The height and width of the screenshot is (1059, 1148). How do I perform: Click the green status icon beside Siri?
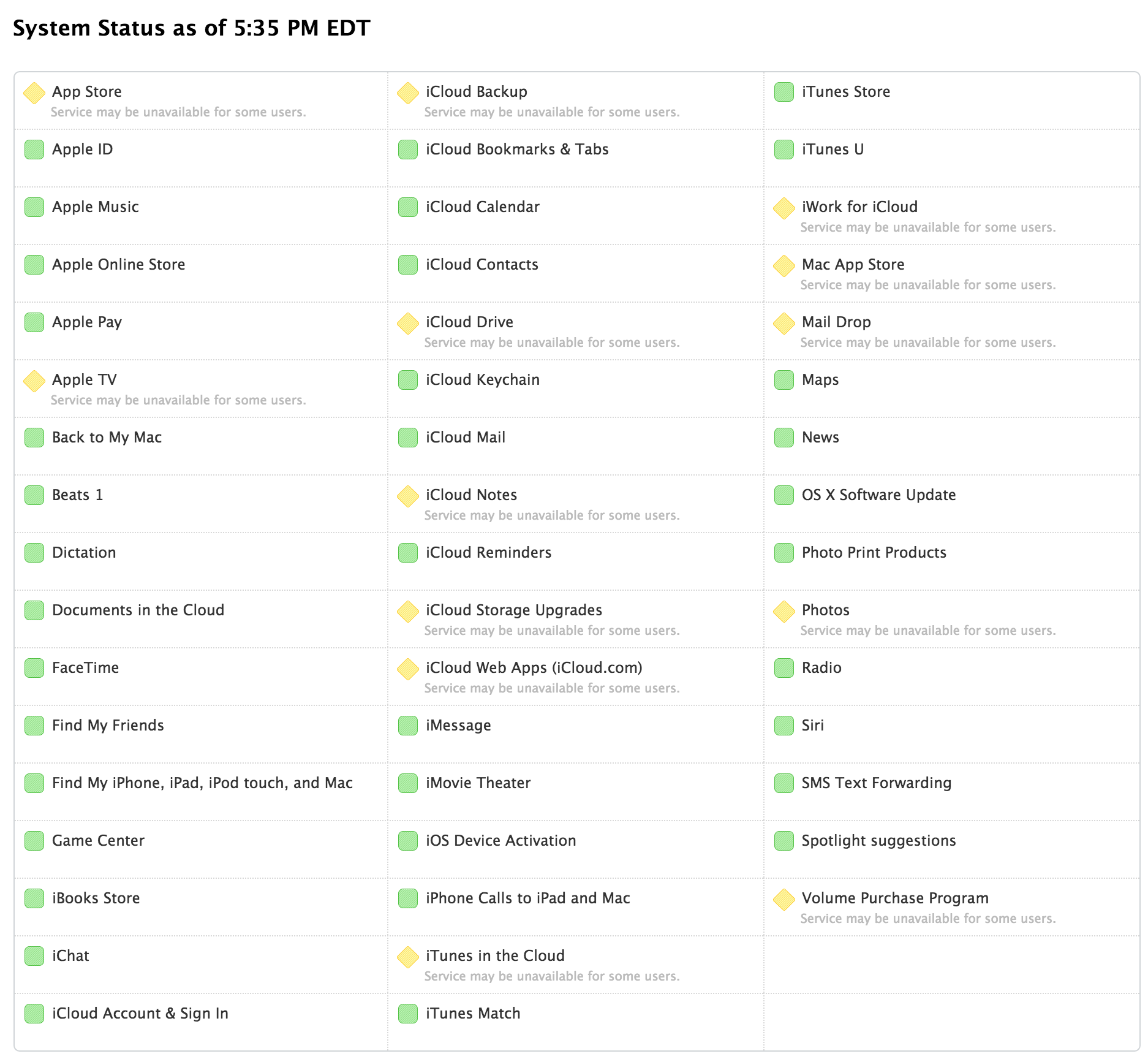[x=784, y=726]
